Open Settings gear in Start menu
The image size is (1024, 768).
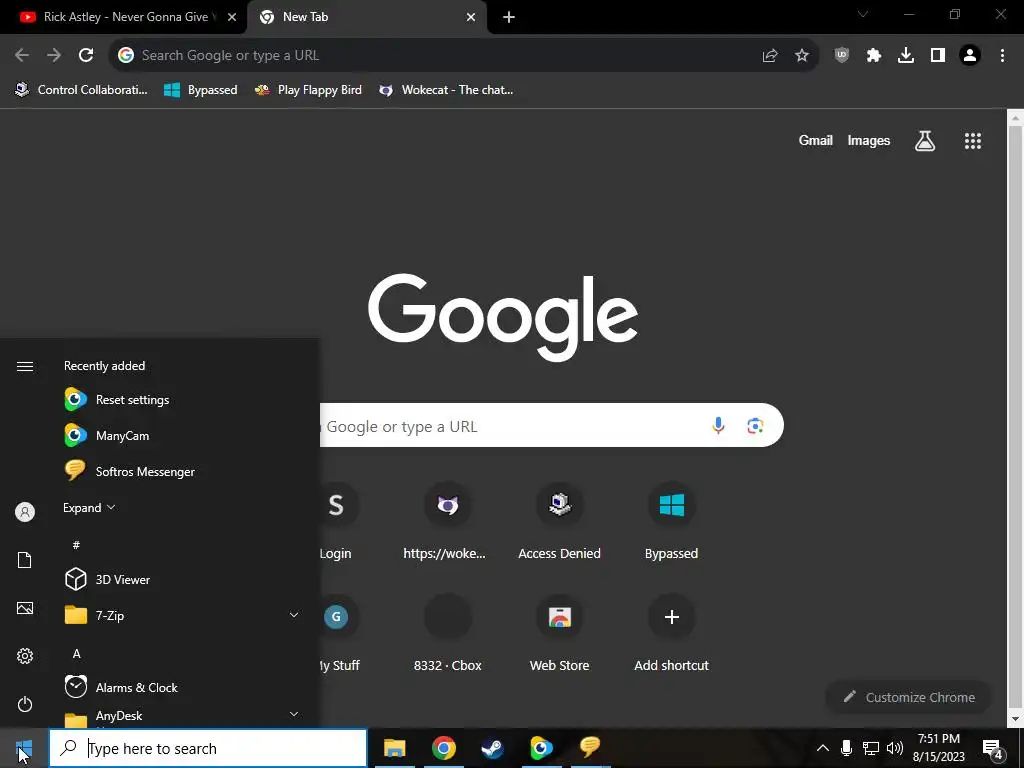pyautogui.click(x=25, y=656)
